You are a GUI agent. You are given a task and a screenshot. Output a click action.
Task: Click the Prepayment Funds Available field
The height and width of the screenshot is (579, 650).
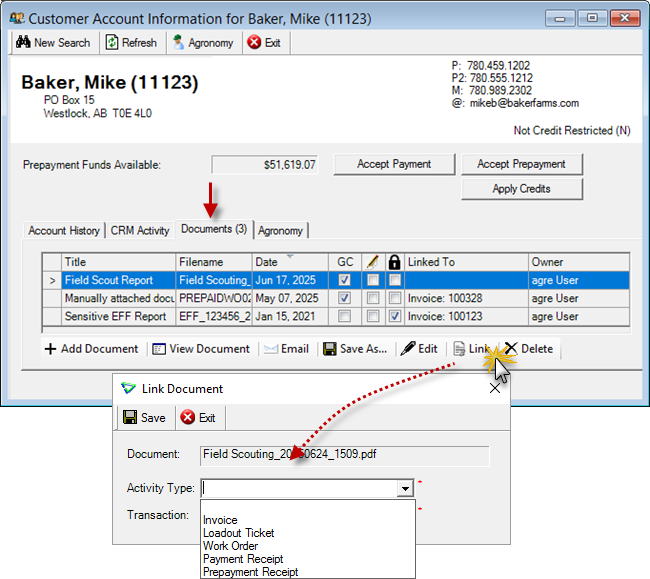point(264,165)
